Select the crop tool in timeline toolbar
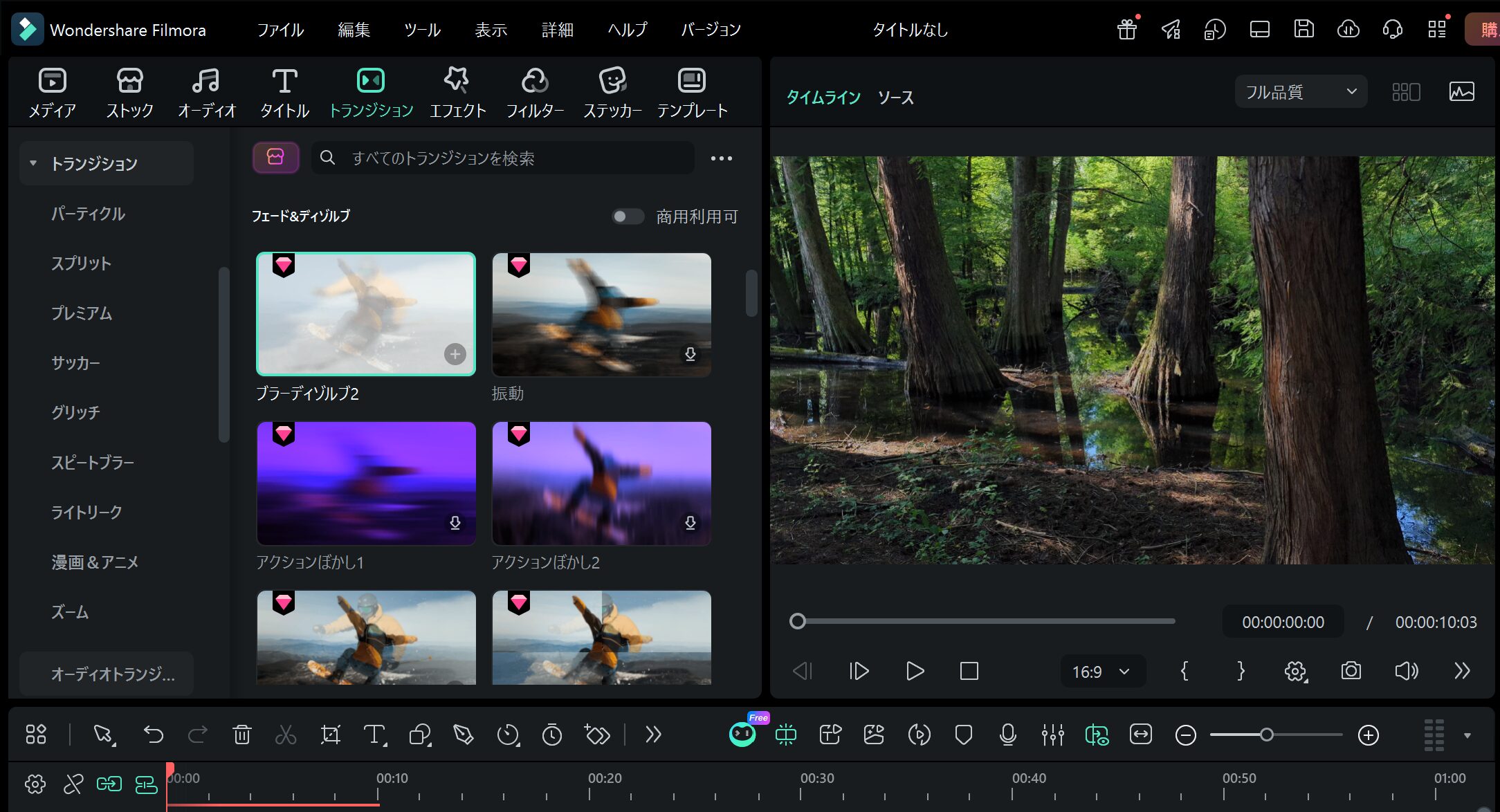The width and height of the screenshot is (1500, 812). (330, 734)
